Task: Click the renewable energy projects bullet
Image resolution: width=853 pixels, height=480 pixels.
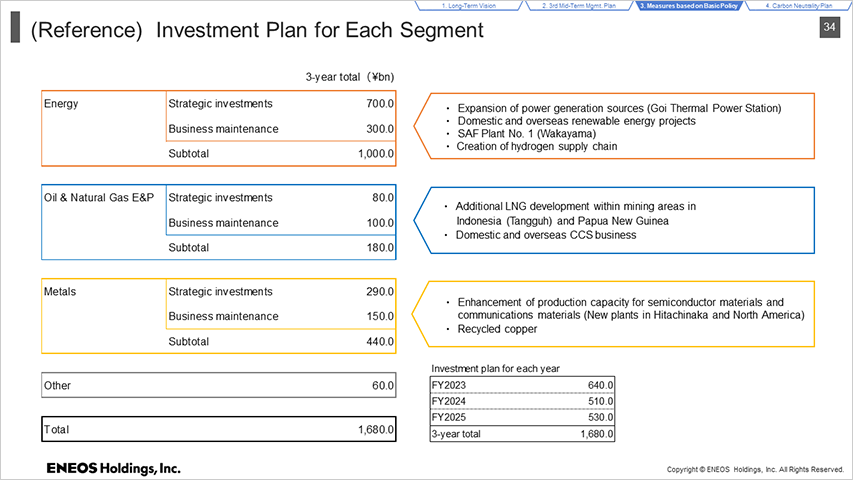Action: coord(576,121)
